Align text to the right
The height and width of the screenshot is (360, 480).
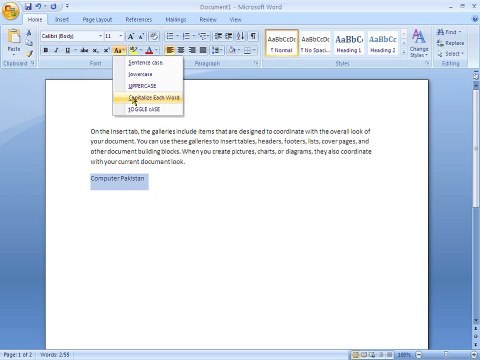(x=192, y=50)
